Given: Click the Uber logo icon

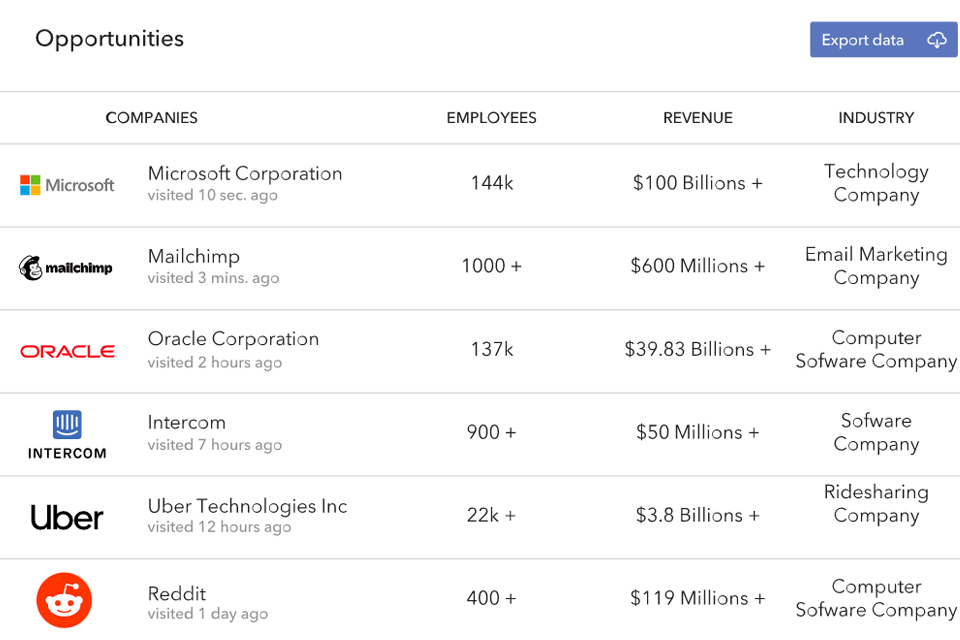Looking at the screenshot, I should 67,517.
